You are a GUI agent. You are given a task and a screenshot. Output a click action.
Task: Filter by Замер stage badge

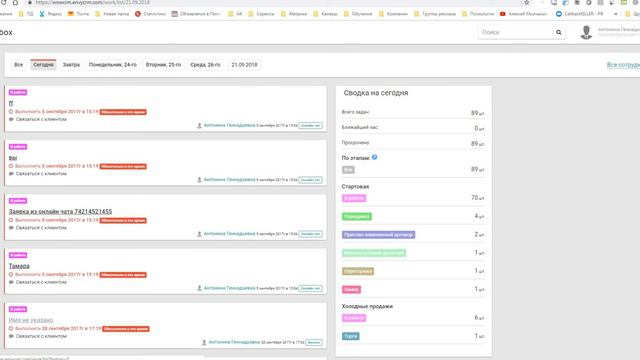coord(351,289)
